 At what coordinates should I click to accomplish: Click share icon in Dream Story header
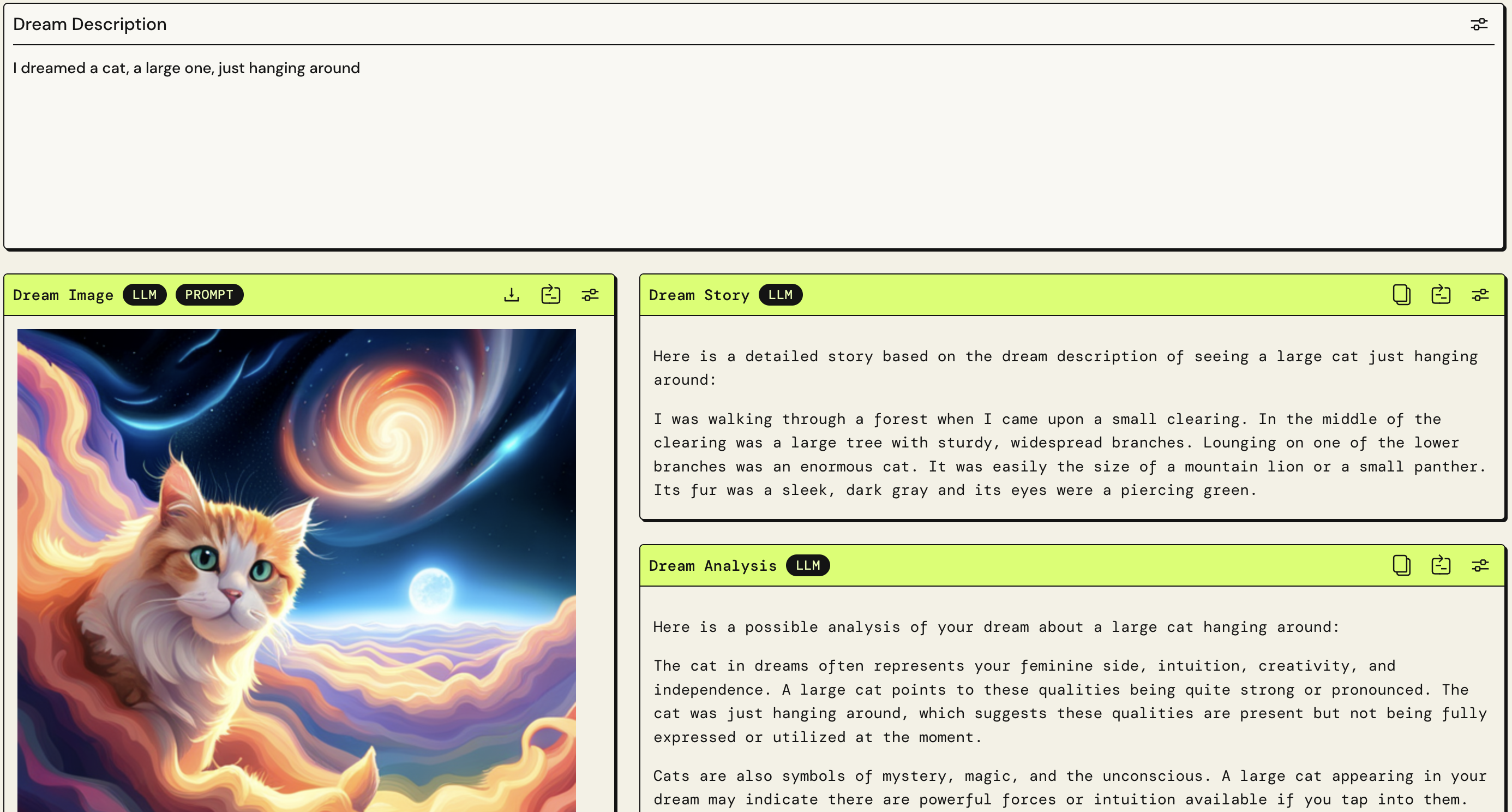pyautogui.click(x=1441, y=294)
